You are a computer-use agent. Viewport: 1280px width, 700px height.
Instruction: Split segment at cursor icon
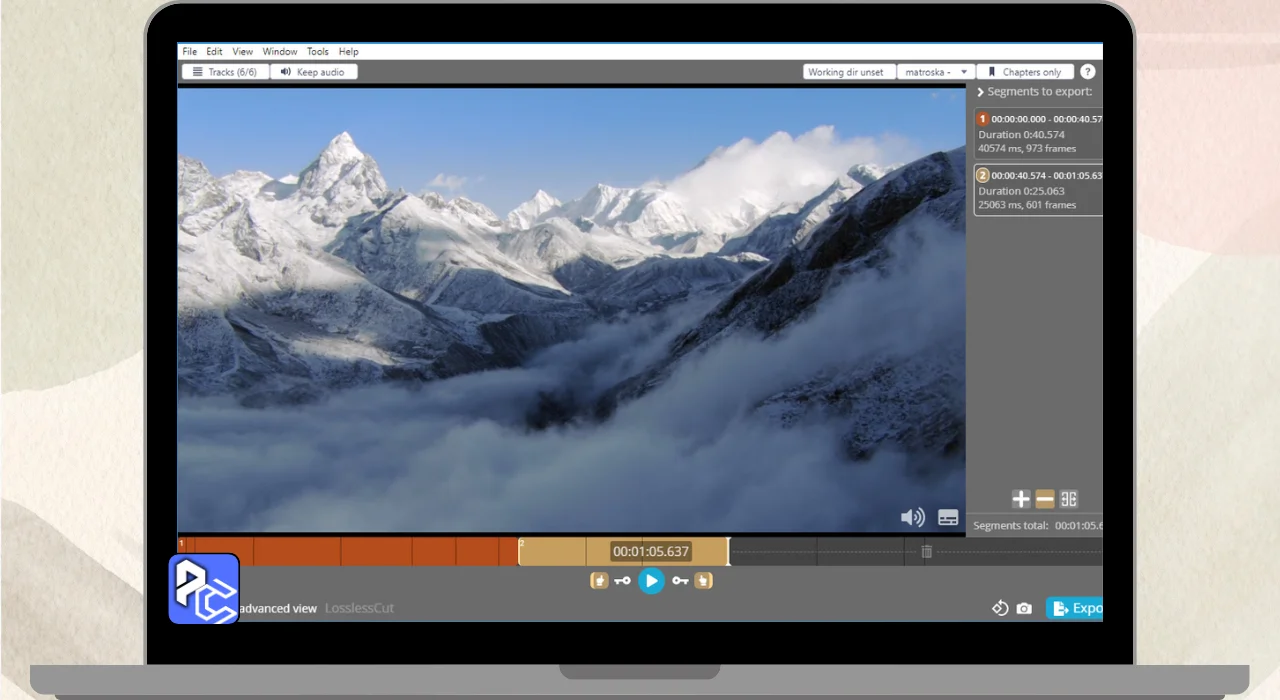(x=1069, y=499)
